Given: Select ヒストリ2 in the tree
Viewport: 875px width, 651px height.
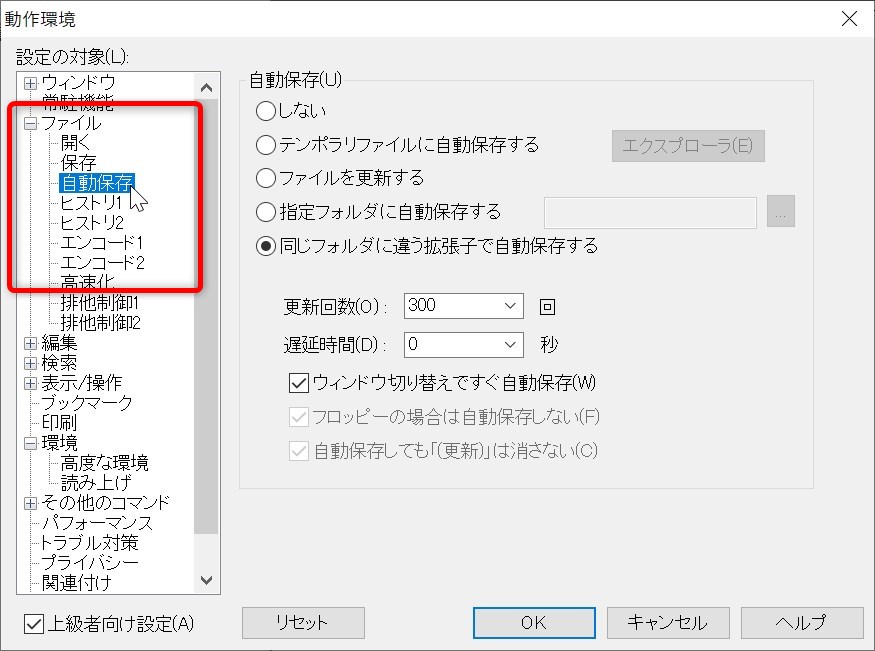Looking at the screenshot, I should (92, 223).
